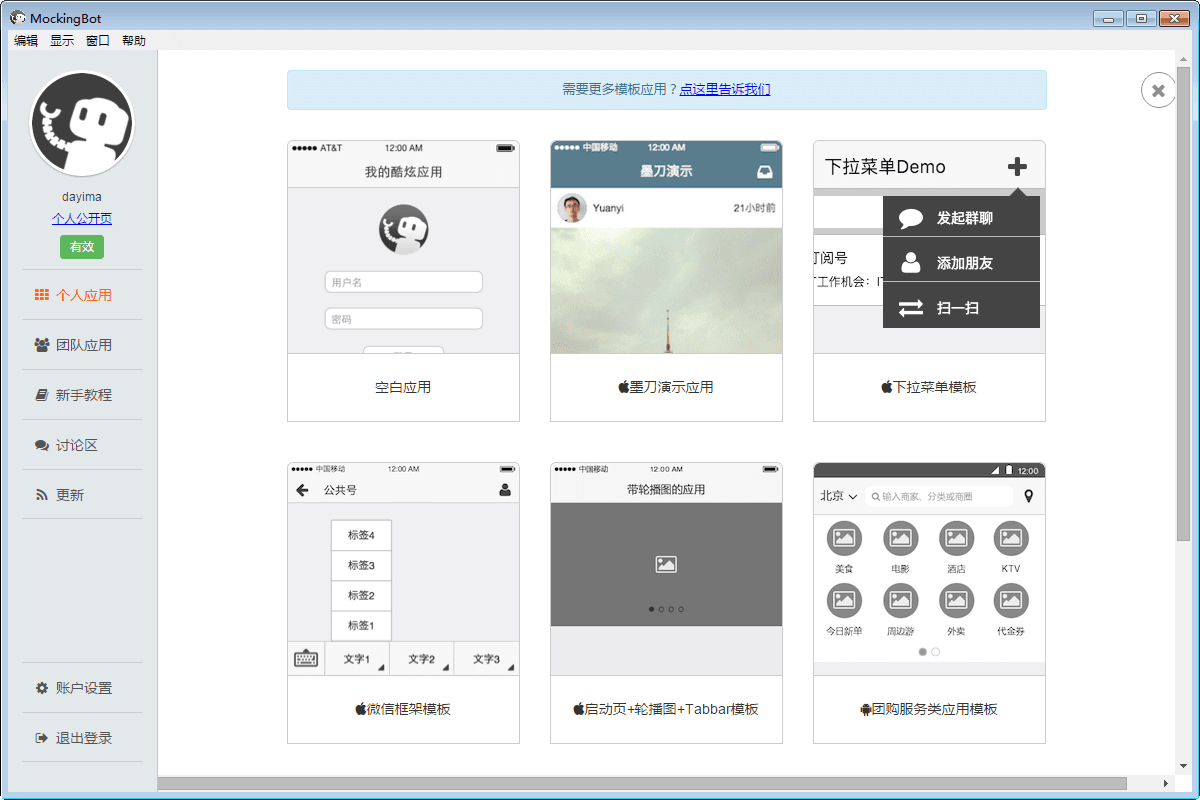Viewport: 1200px width, 800px height.
Task: Expand the 文字1 tab menu
Action: pos(357,659)
